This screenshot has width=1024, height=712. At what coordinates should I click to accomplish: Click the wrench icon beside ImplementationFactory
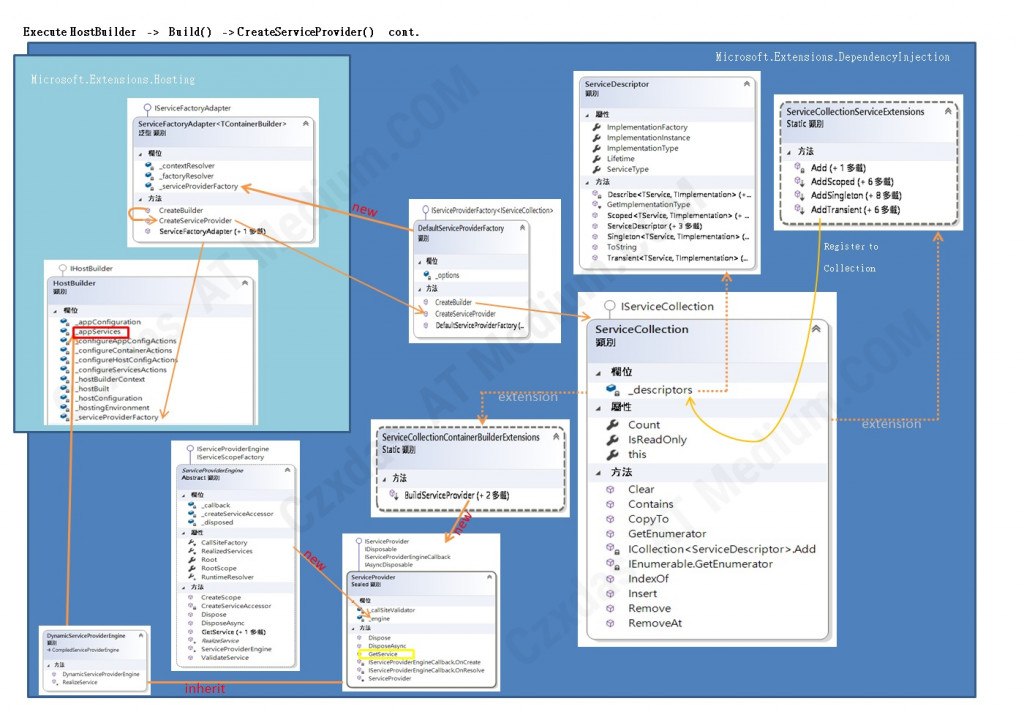[597, 127]
